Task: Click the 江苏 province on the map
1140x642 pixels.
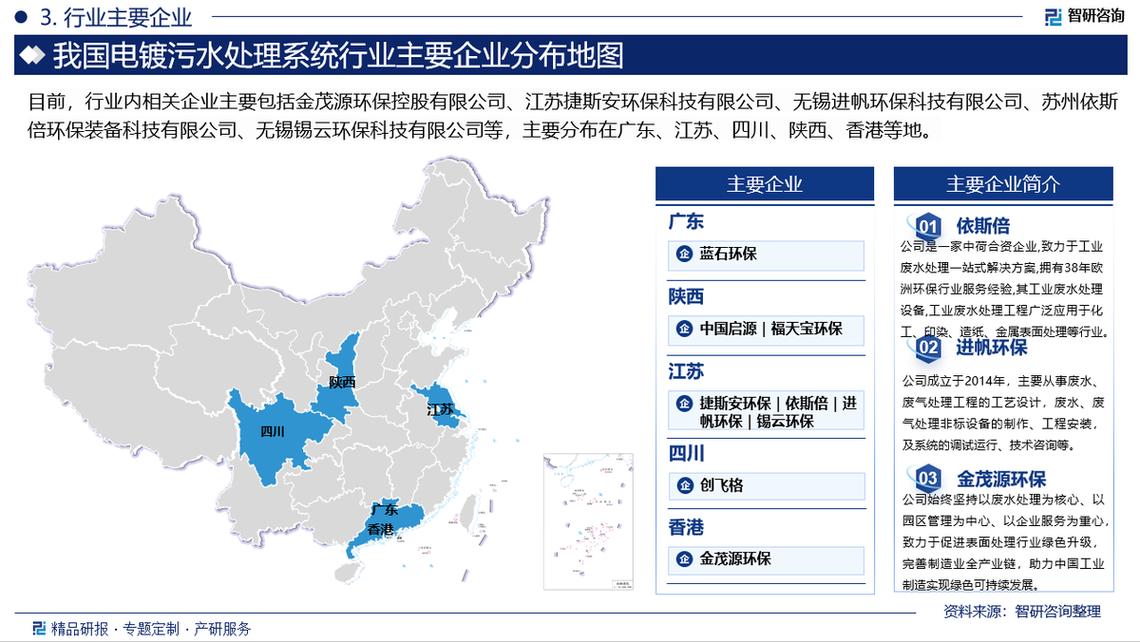Action: (x=439, y=407)
